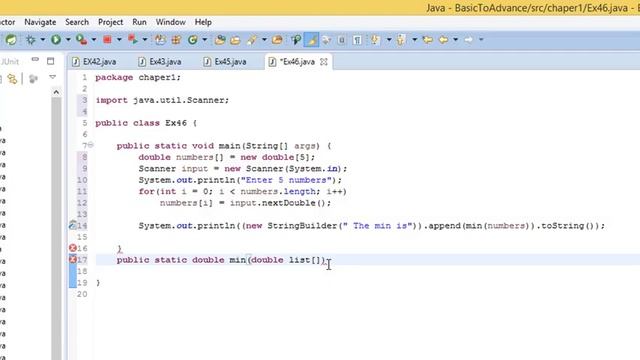This screenshot has height=360, width=640.
Task: Click the leftmost green refresh toolbar icon
Action: [x=11, y=40]
